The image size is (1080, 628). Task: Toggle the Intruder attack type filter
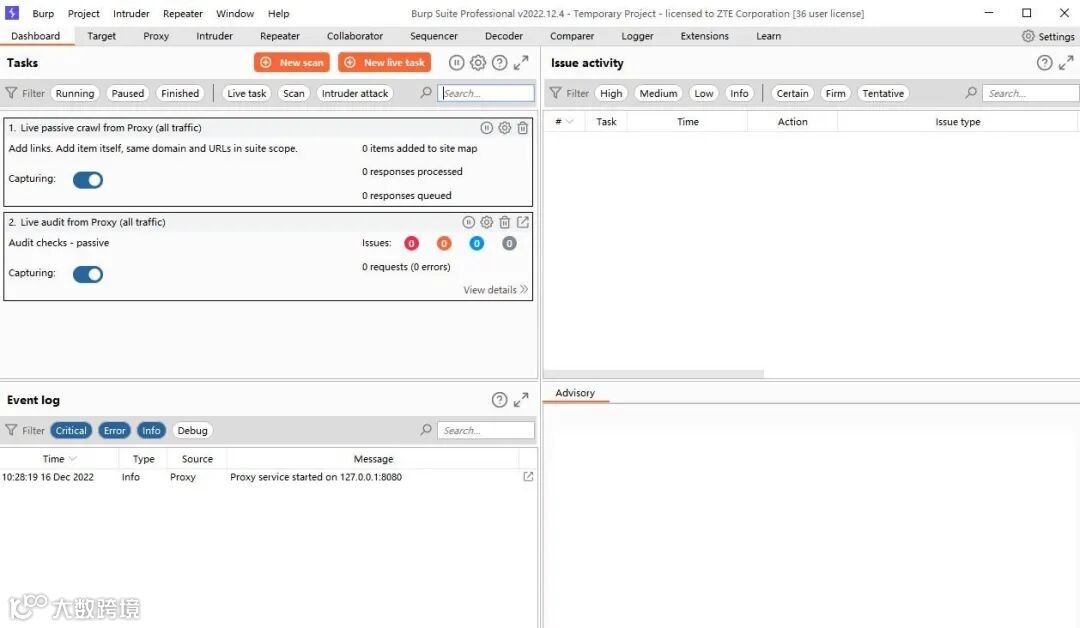[x=355, y=94]
